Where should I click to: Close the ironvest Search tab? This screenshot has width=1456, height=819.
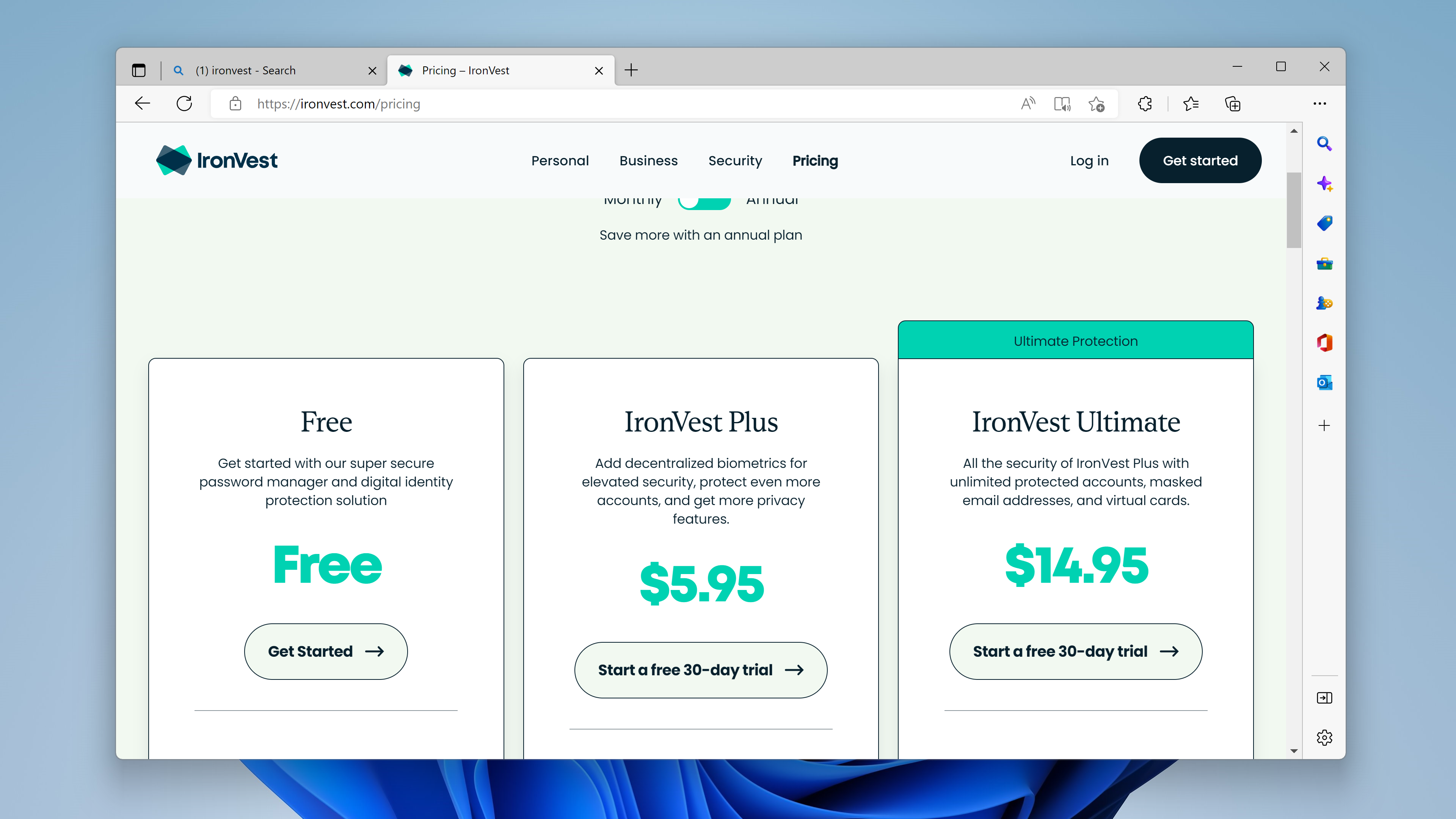372,71
